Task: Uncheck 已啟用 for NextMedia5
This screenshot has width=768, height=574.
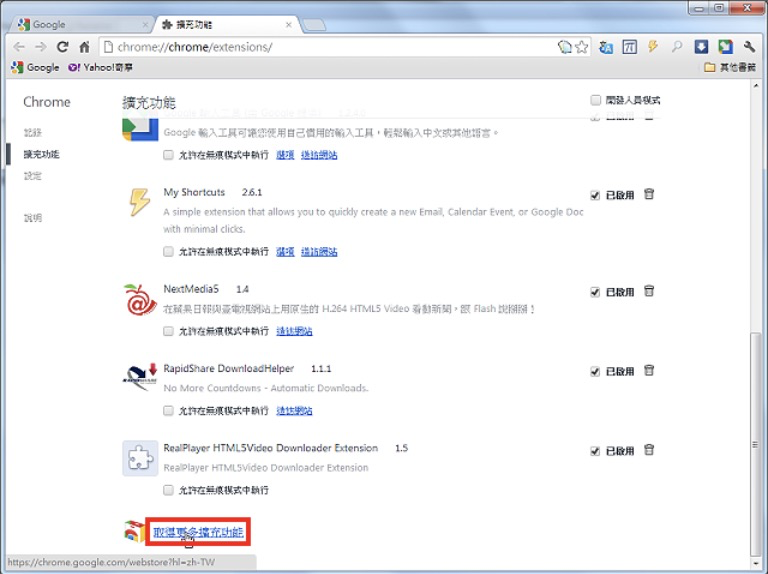Action: [595, 292]
